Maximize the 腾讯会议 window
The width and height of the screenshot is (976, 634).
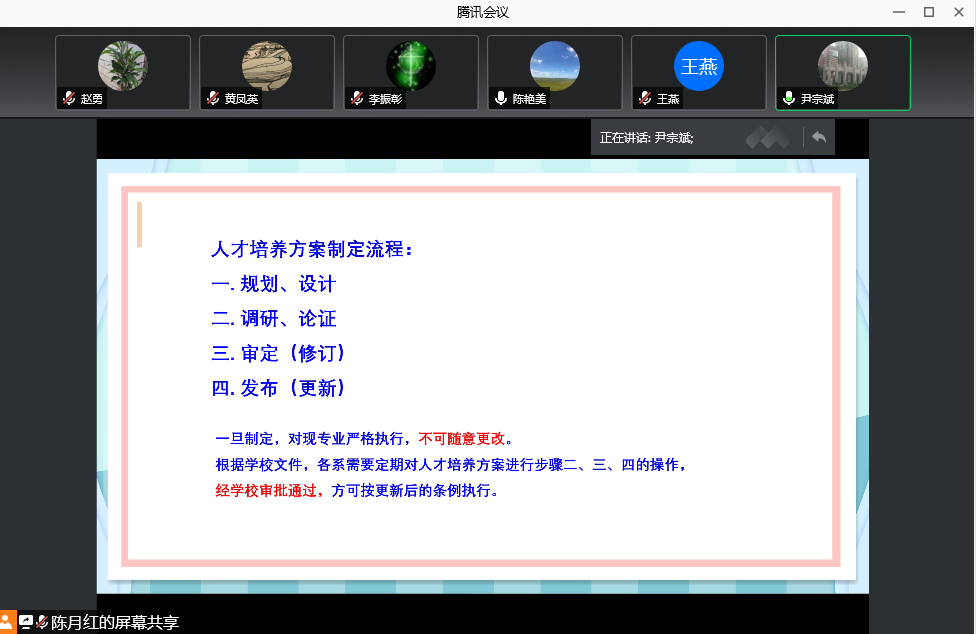click(x=929, y=12)
